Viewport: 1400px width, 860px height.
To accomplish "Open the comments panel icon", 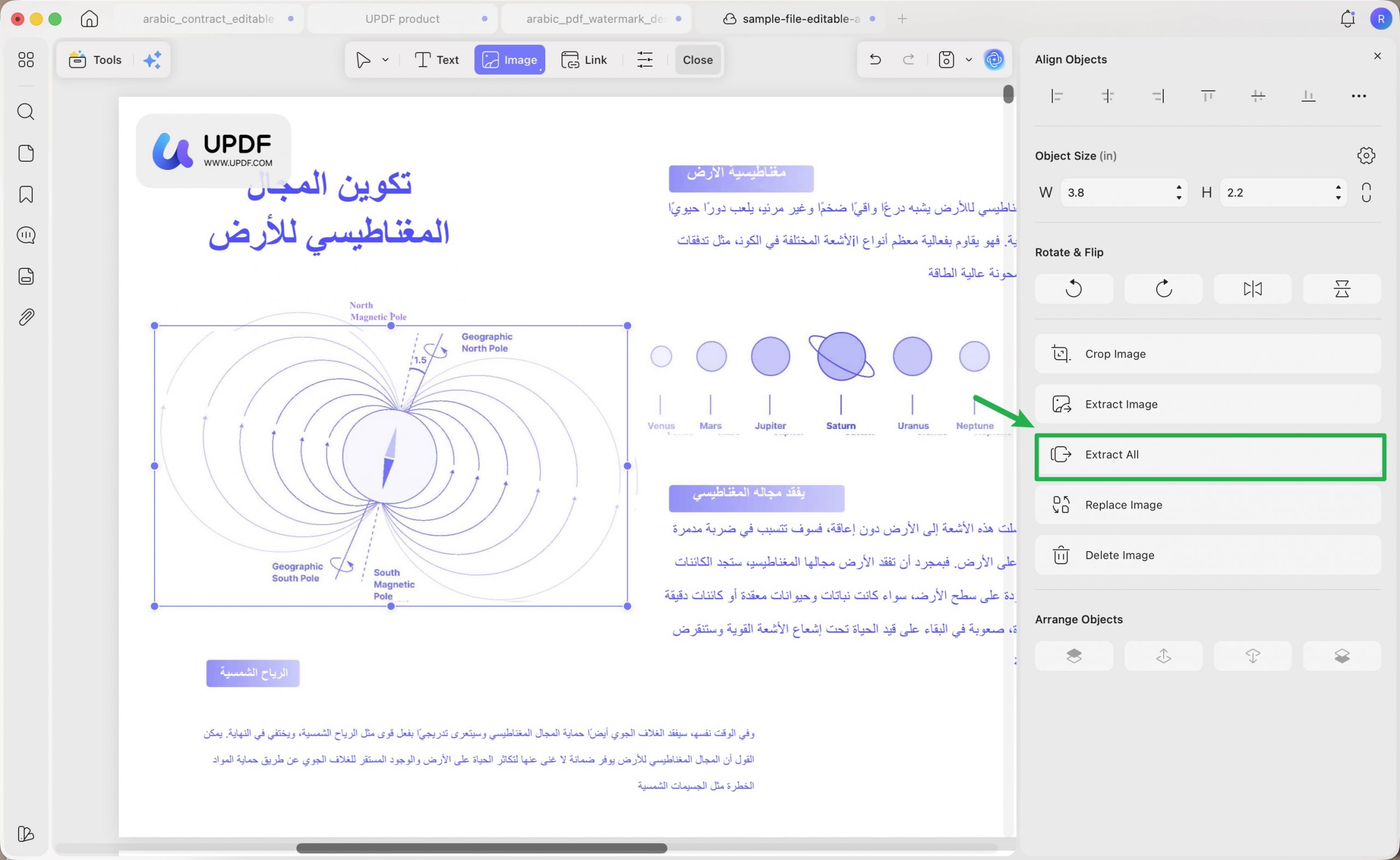I will click(26, 235).
